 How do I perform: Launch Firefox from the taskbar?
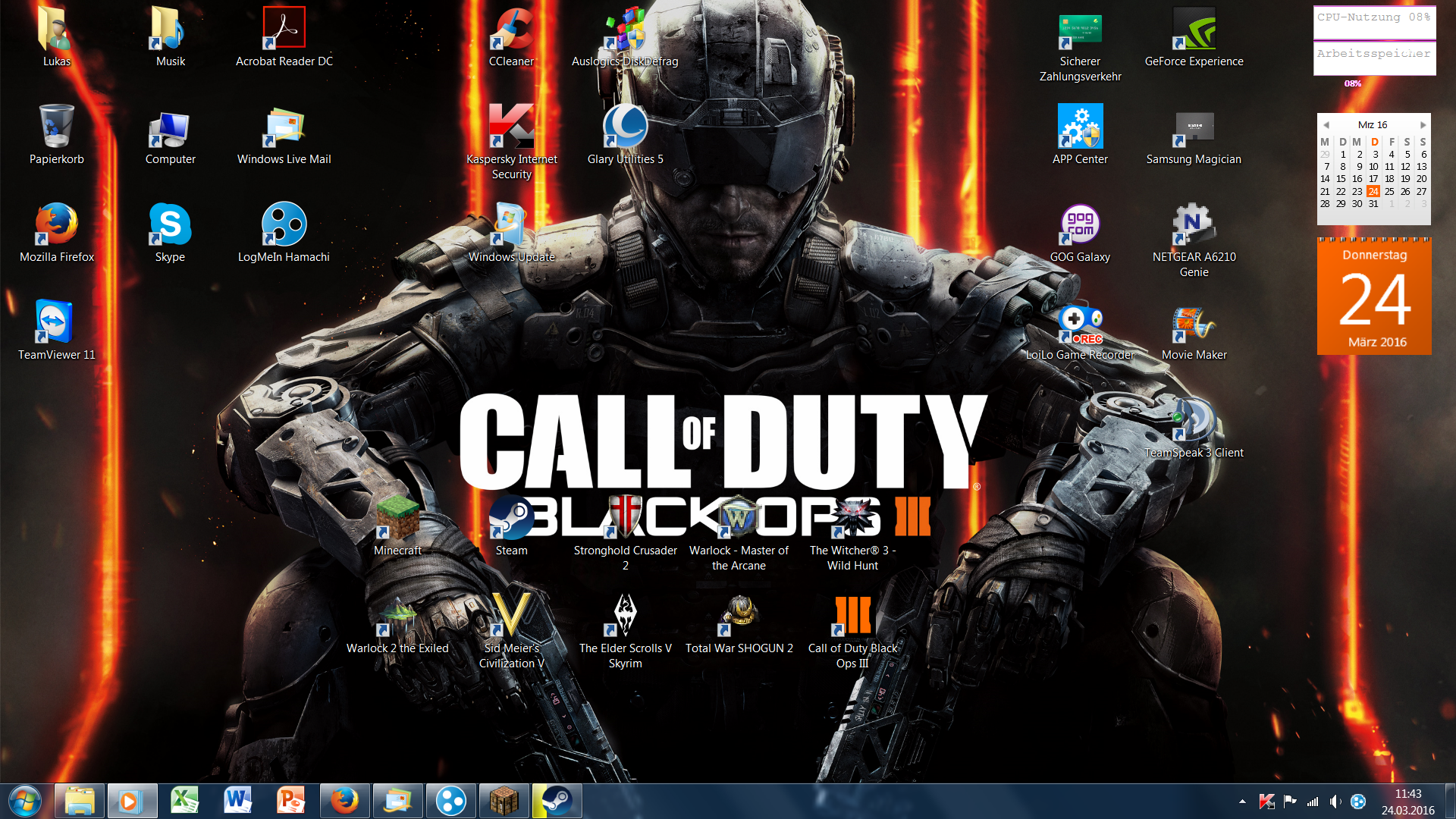click(x=344, y=801)
